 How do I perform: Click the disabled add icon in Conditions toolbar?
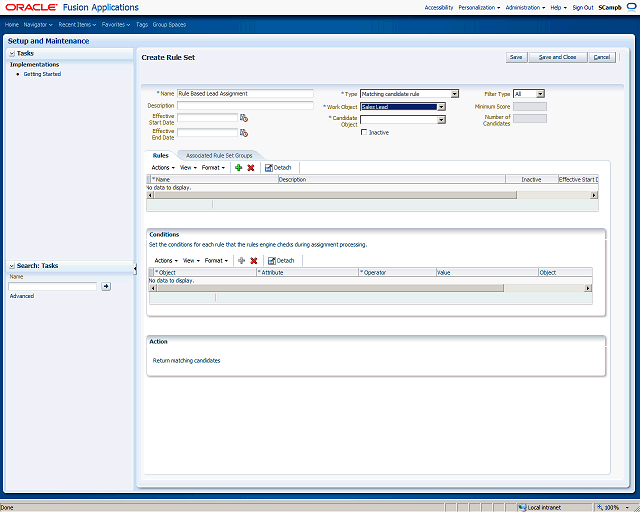(x=241, y=260)
